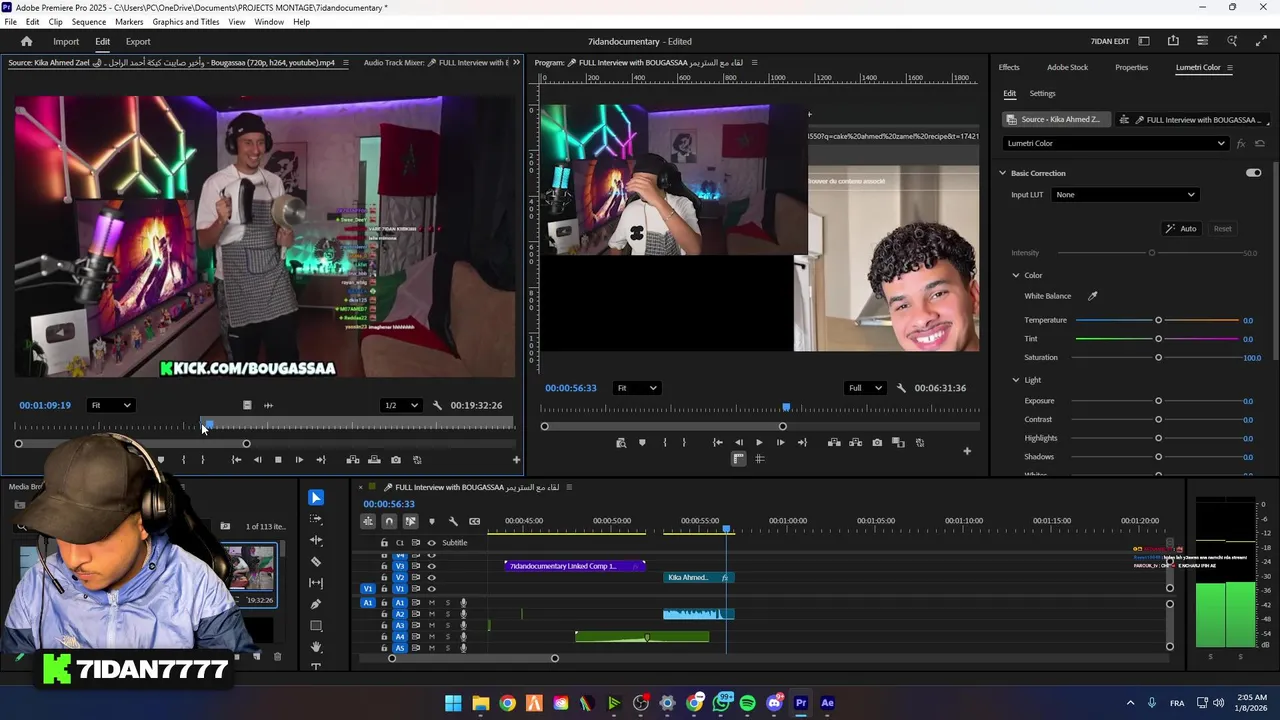
Task: Toggle Basic Correction enable switch
Action: (x=1253, y=173)
